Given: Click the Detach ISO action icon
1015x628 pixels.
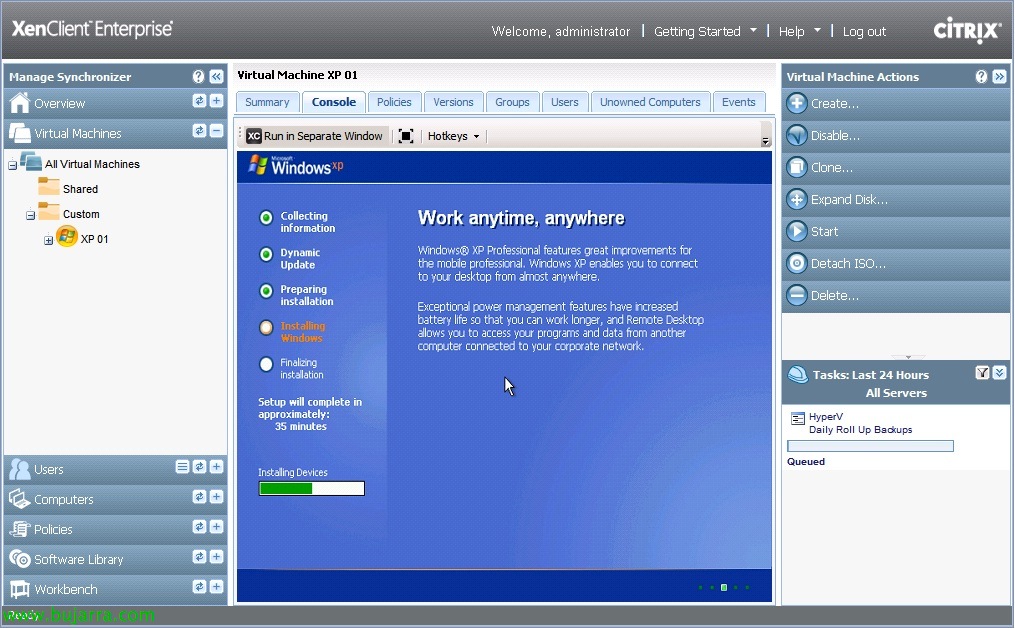Looking at the screenshot, I should (x=797, y=264).
